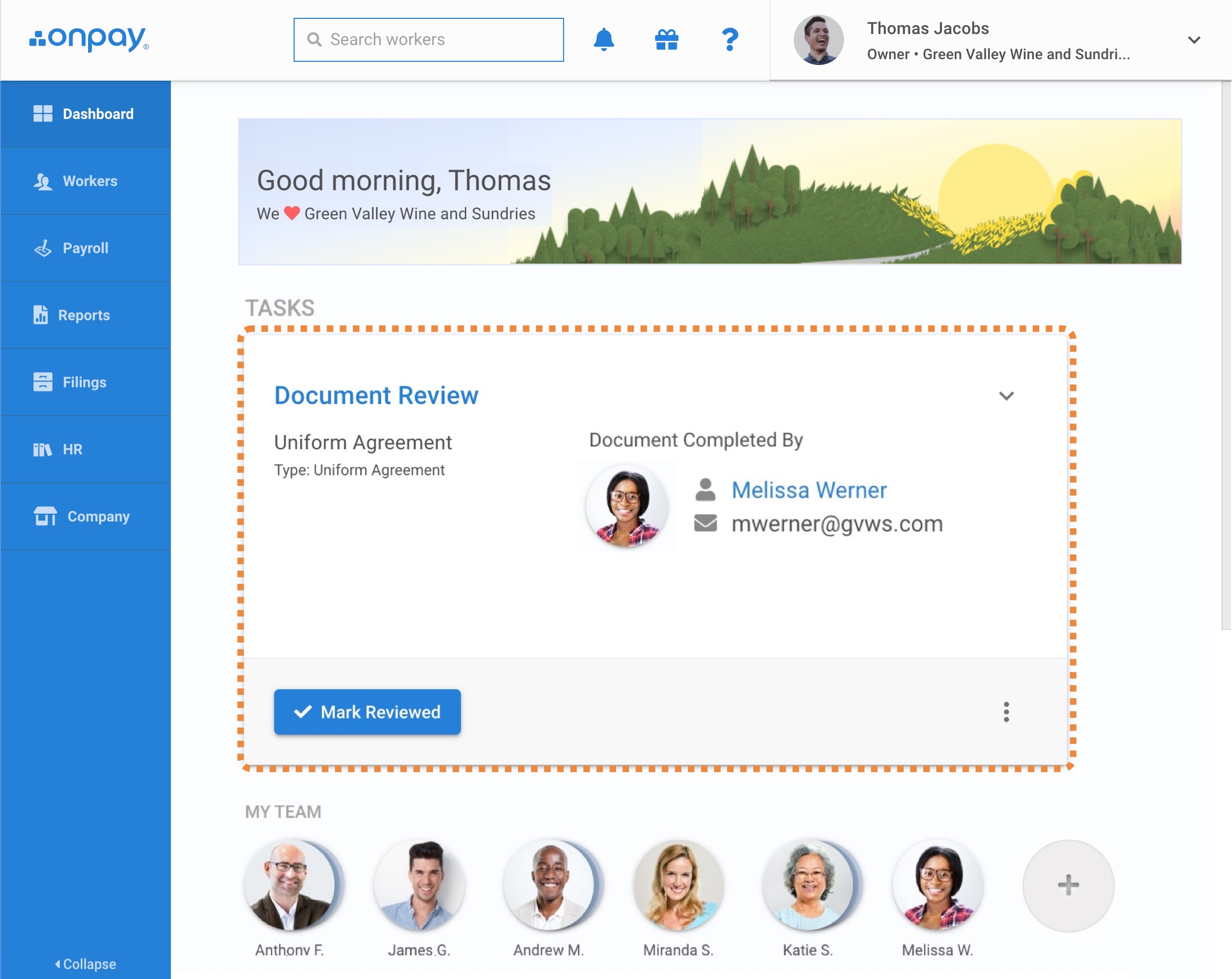Open the Filings sidebar item

[84, 382]
